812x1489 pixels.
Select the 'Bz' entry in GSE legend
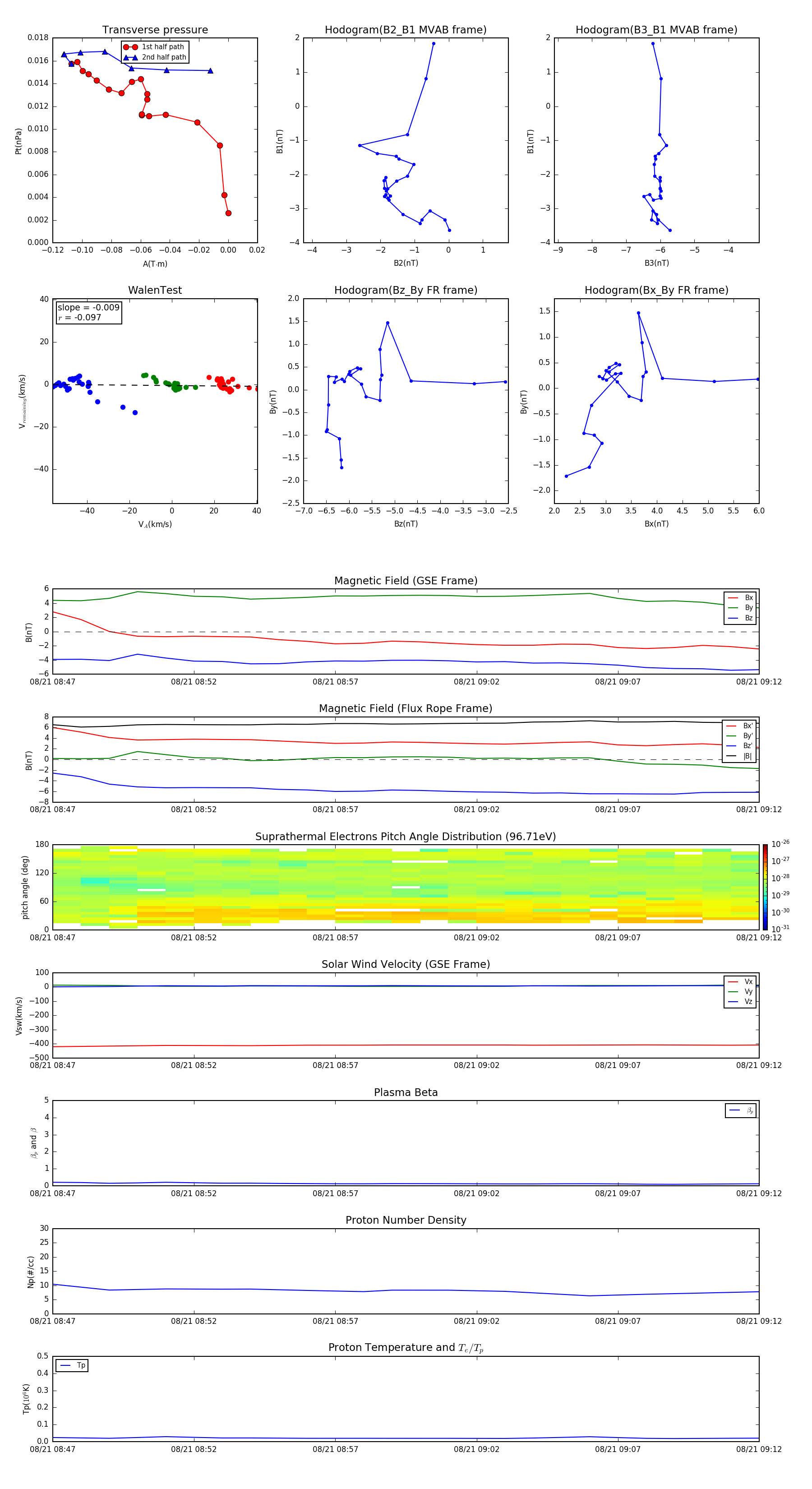click(x=740, y=618)
